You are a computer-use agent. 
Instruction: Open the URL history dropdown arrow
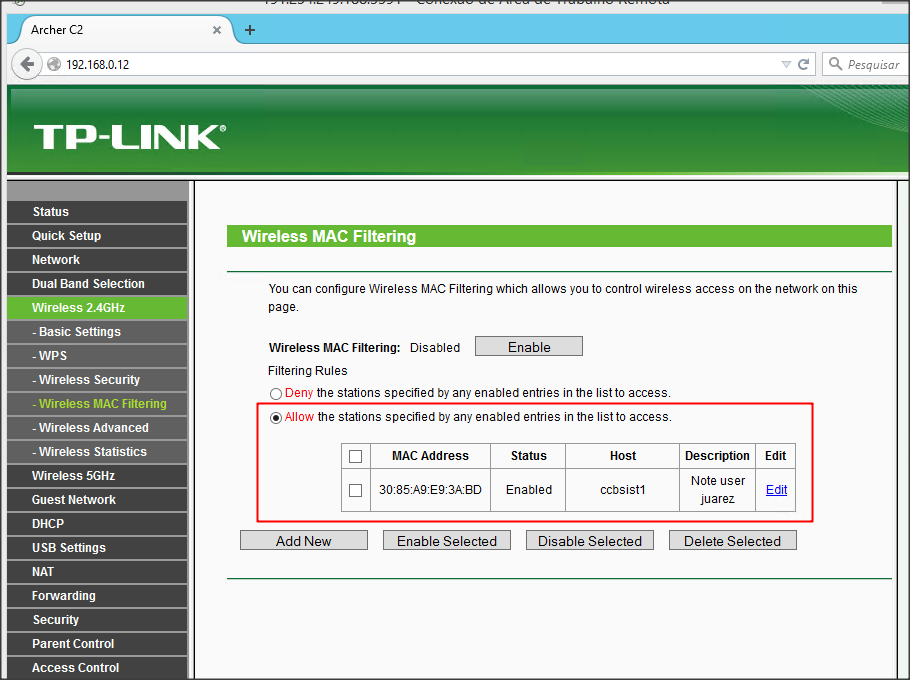pyautogui.click(x=786, y=64)
